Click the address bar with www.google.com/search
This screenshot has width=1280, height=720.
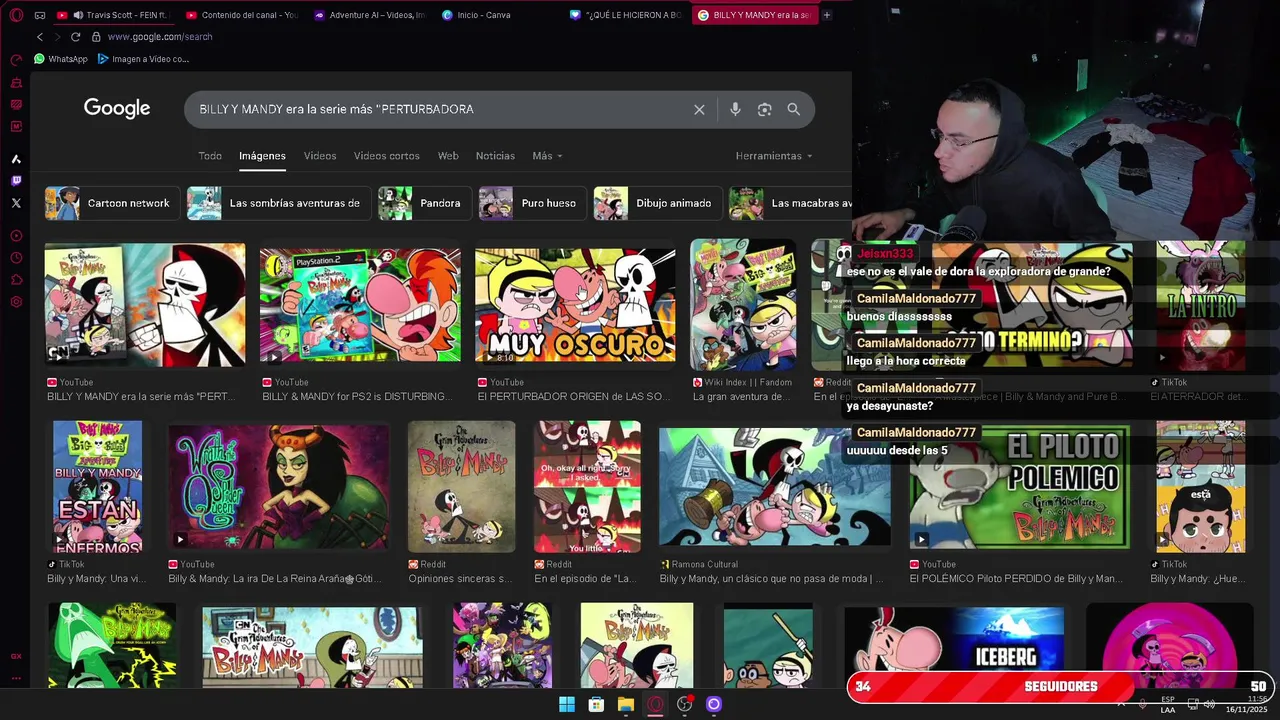click(160, 37)
